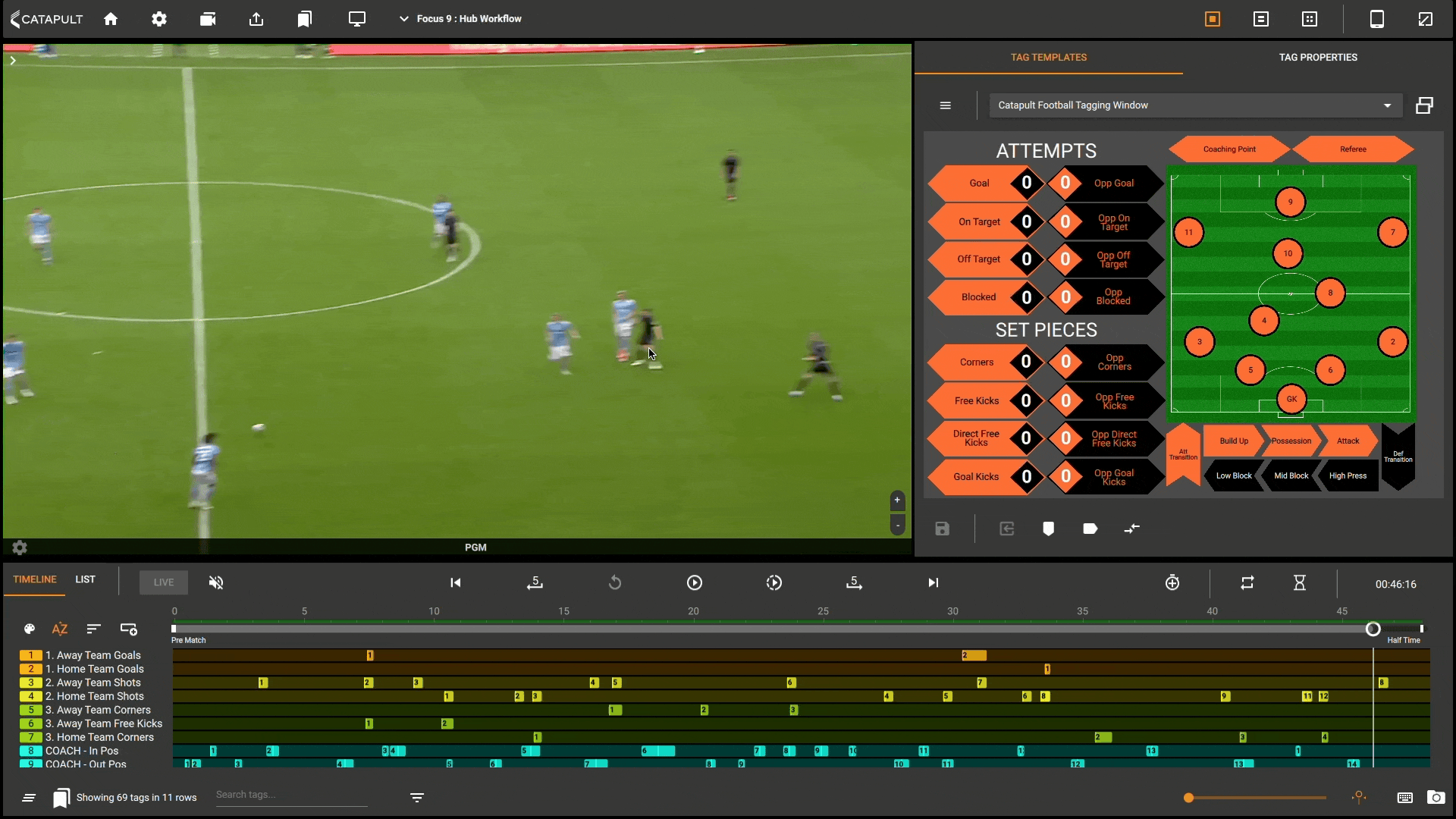Open the color palette for timeline rows
This screenshot has height=819, width=1456.
(x=30, y=629)
